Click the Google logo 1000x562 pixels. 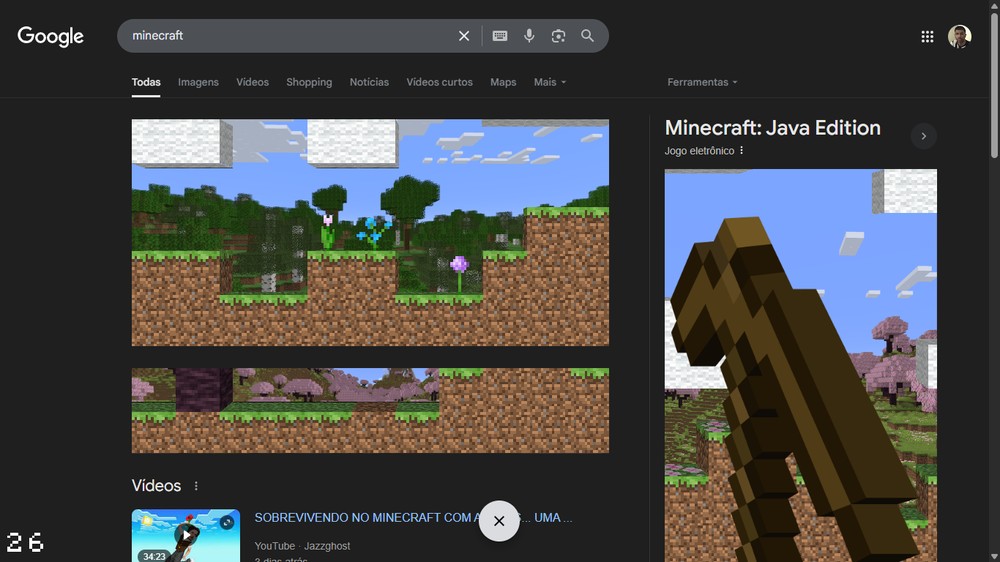pyautogui.click(x=50, y=36)
